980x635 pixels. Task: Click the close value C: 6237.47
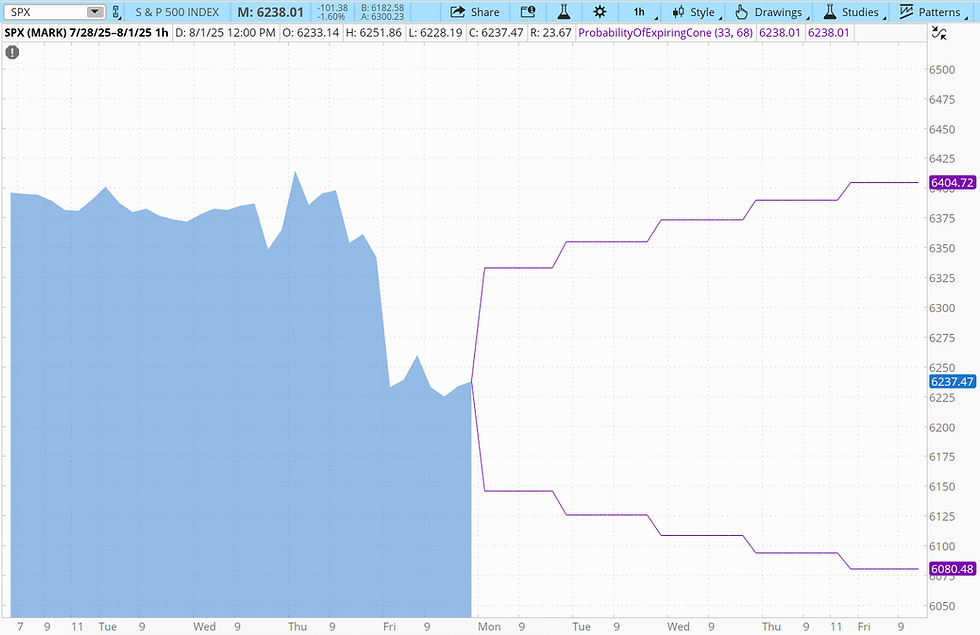point(496,32)
